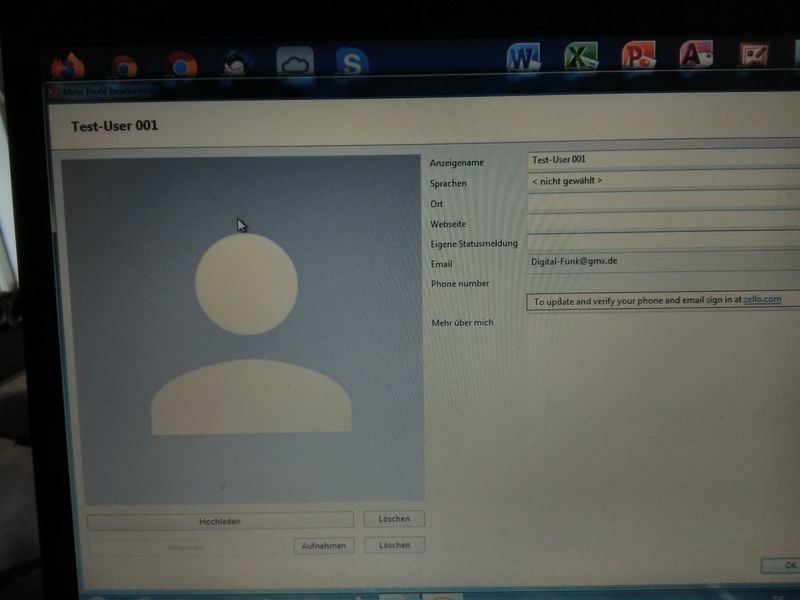Open the Thunderbird mail icon

(238, 63)
